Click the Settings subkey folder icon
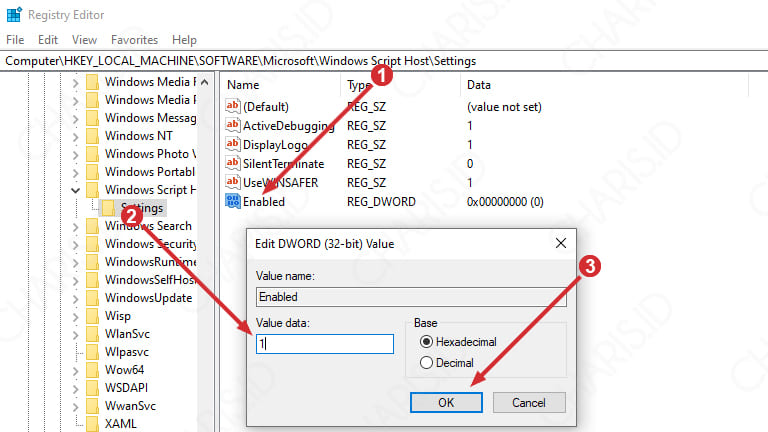Image resolution: width=768 pixels, height=432 pixels. [x=108, y=208]
